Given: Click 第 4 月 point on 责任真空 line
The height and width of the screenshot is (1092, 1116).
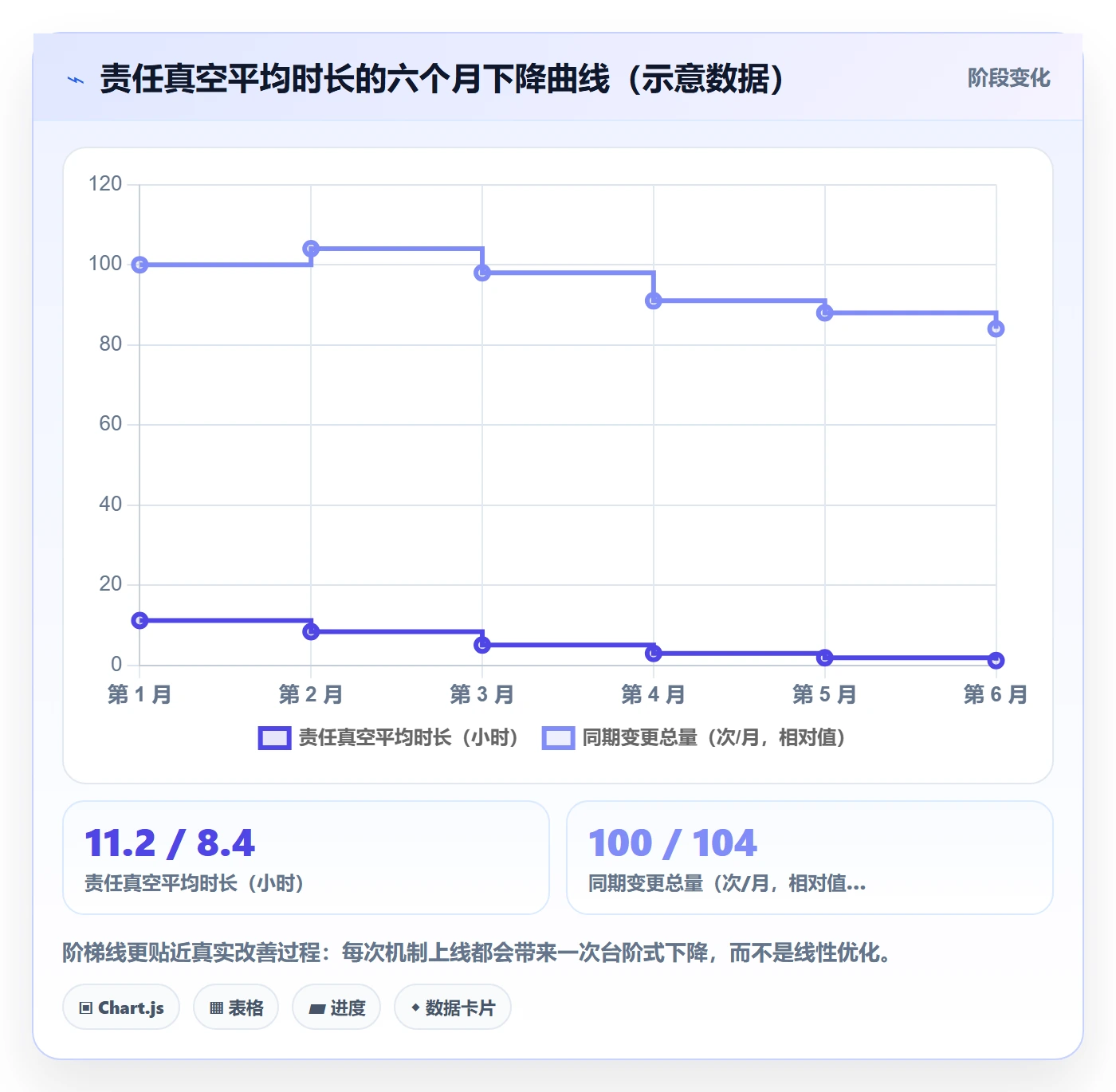Looking at the screenshot, I should coord(654,653).
